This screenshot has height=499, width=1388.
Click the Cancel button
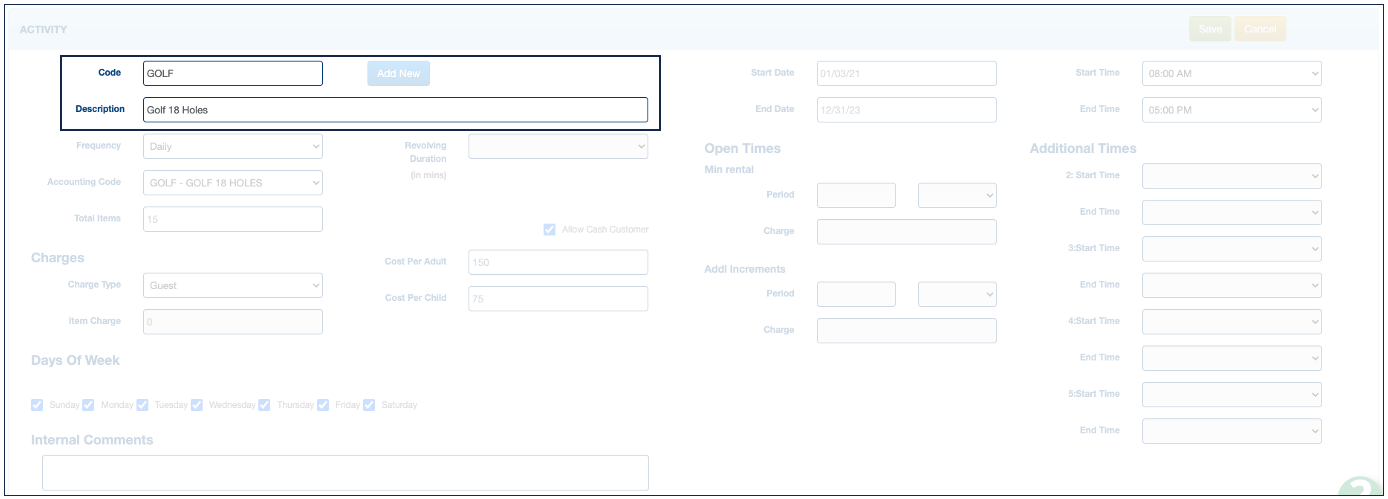(1259, 29)
